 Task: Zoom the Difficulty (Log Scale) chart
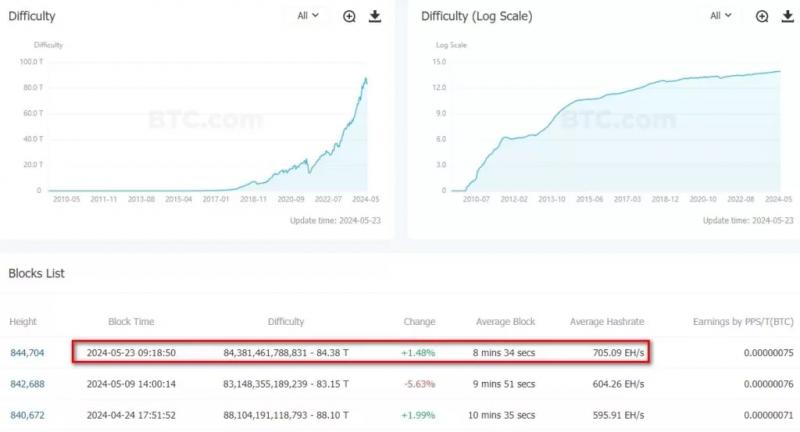(762, 16)
